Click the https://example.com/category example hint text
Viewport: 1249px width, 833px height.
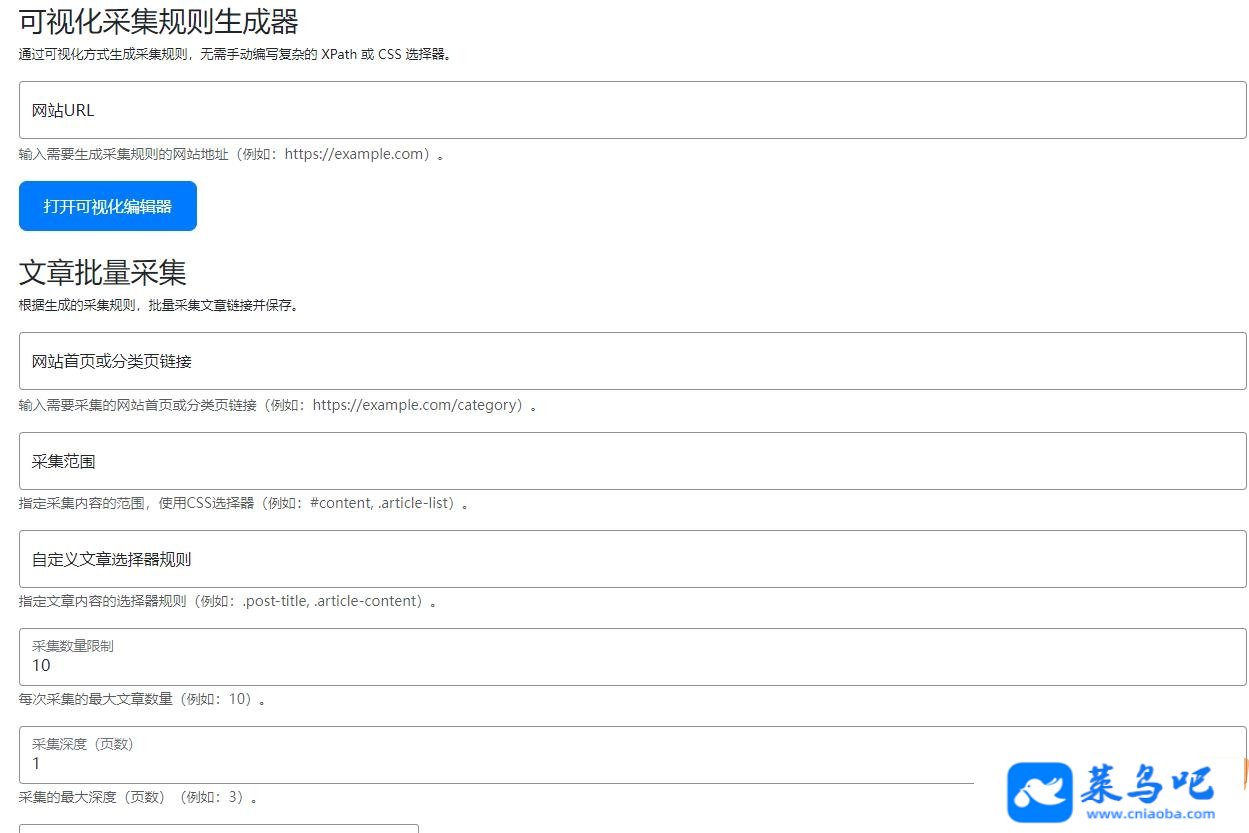[x=417, y=405]
